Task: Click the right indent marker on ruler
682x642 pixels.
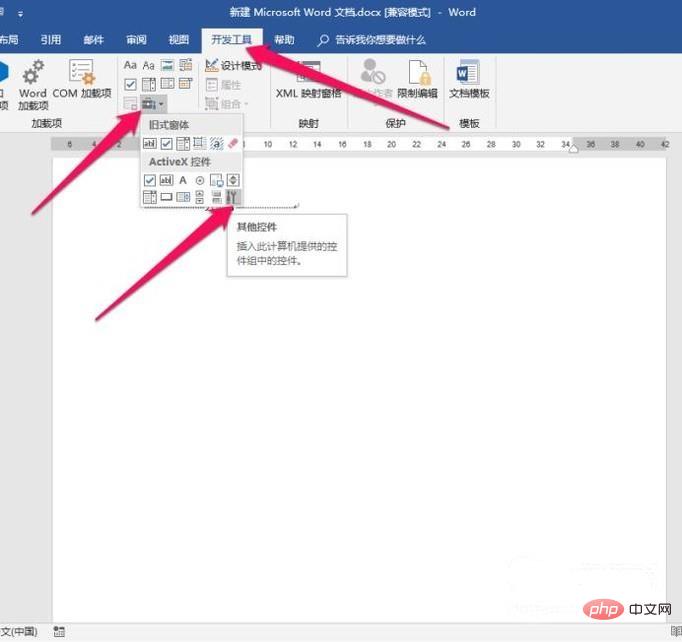Action: pyautogui.click(x=573, y=148)
